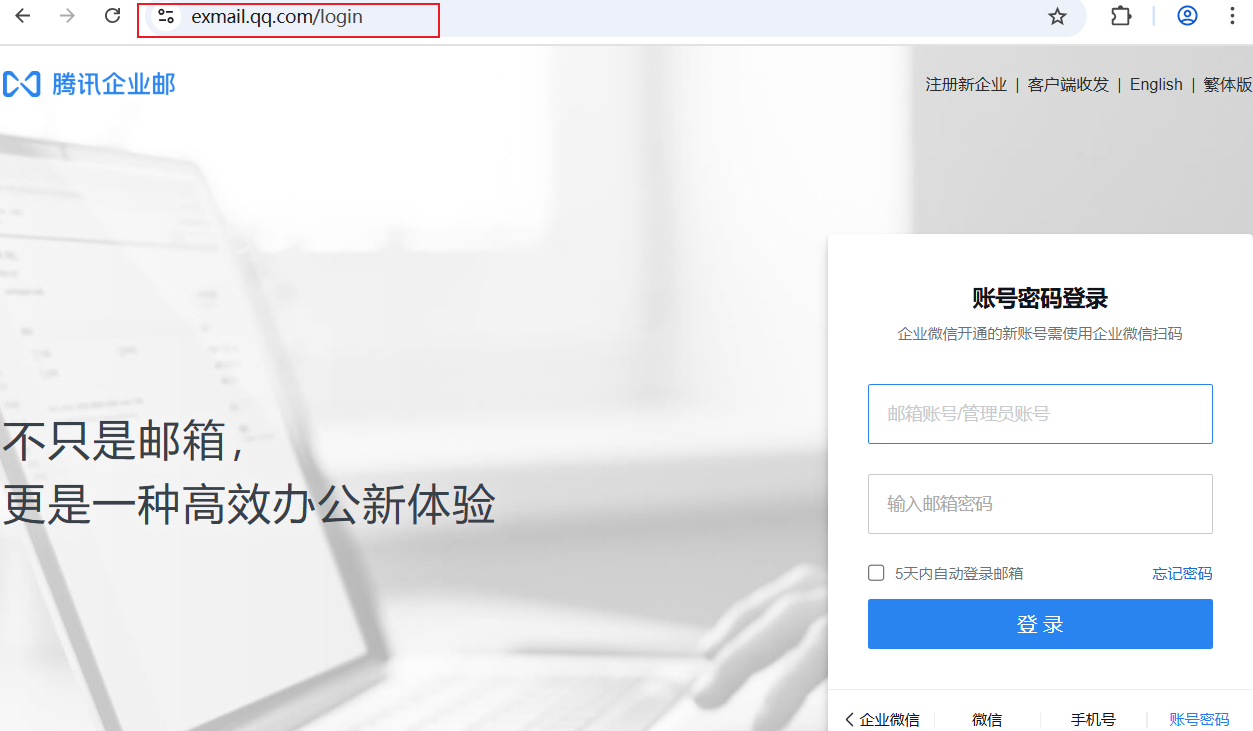Viewport: 1253px width, 731px height.
Task: Reload the current page
Action: [x=110, y=16]
